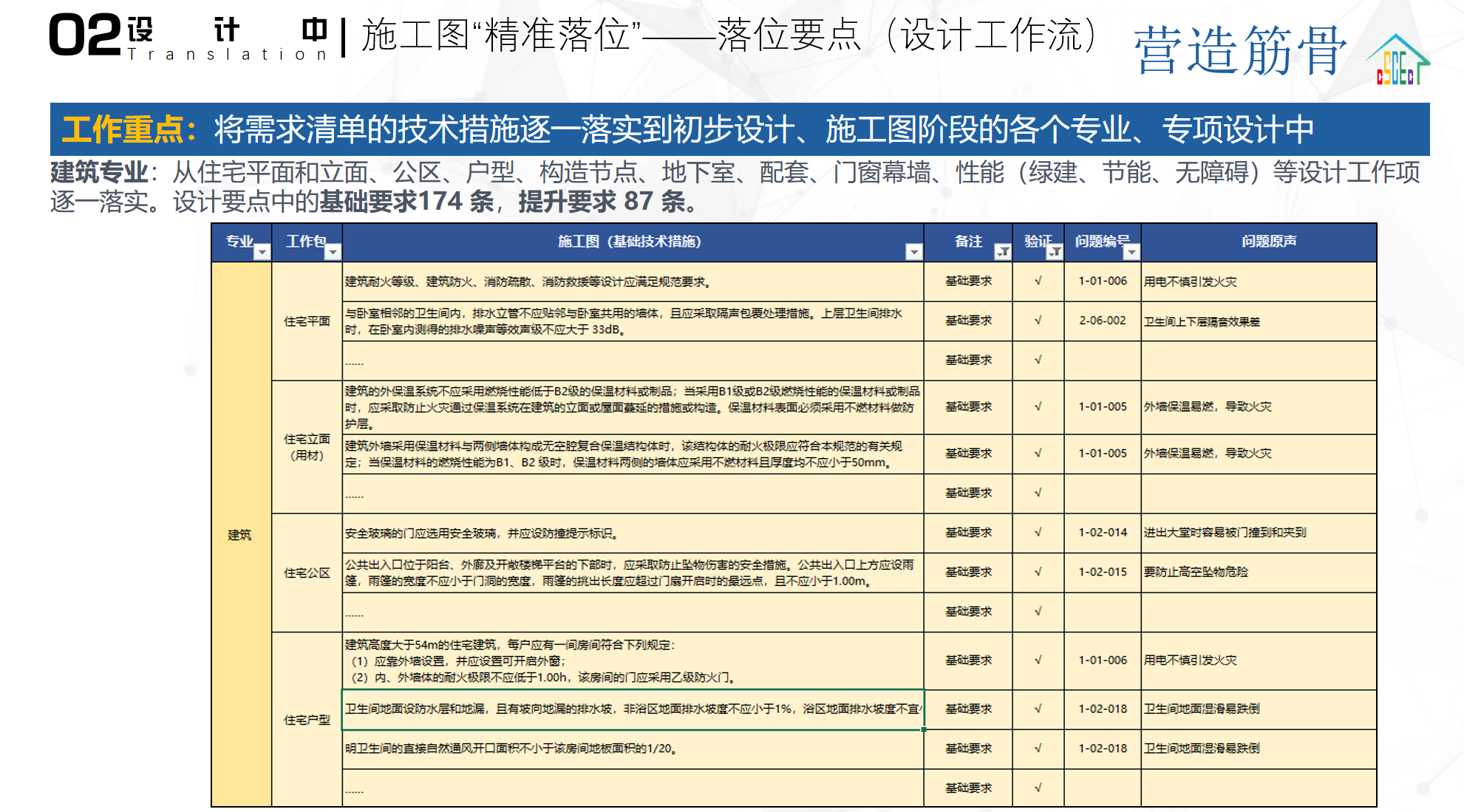Click the cell starting 与卧室相邻的卫生间内
1464x812 pixels.
pyautogui.click(x=633, y=321)
